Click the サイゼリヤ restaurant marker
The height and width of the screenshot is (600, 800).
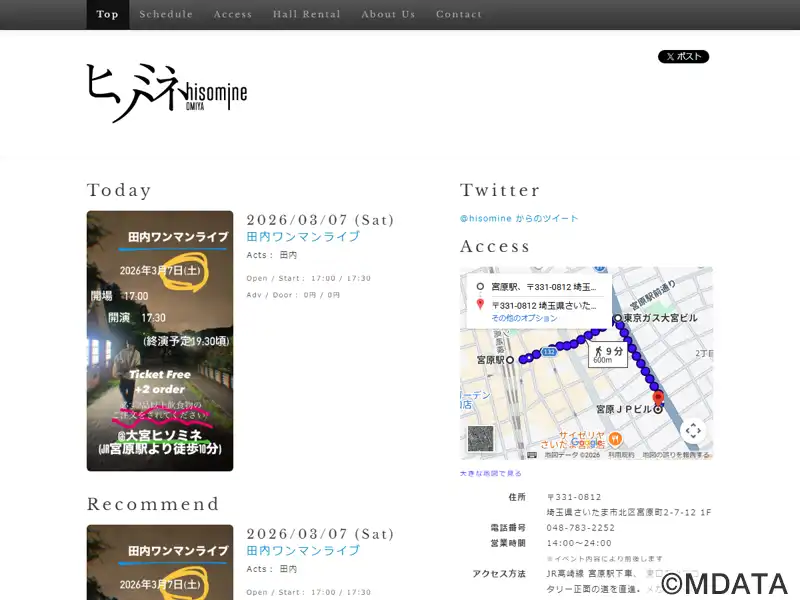tap(615, 438)
